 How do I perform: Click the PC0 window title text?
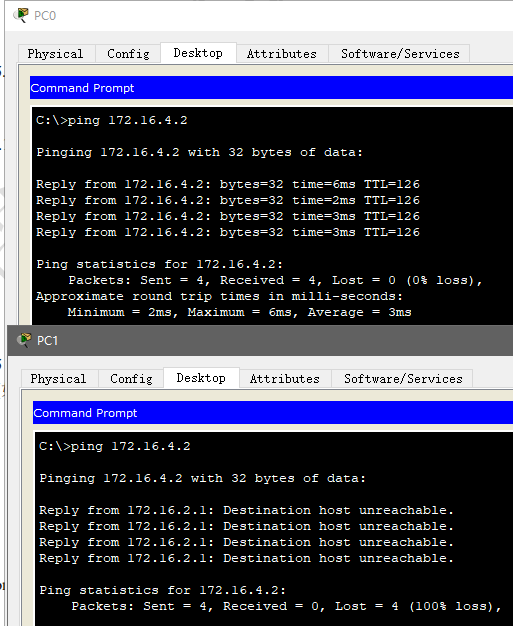[45, 16]
